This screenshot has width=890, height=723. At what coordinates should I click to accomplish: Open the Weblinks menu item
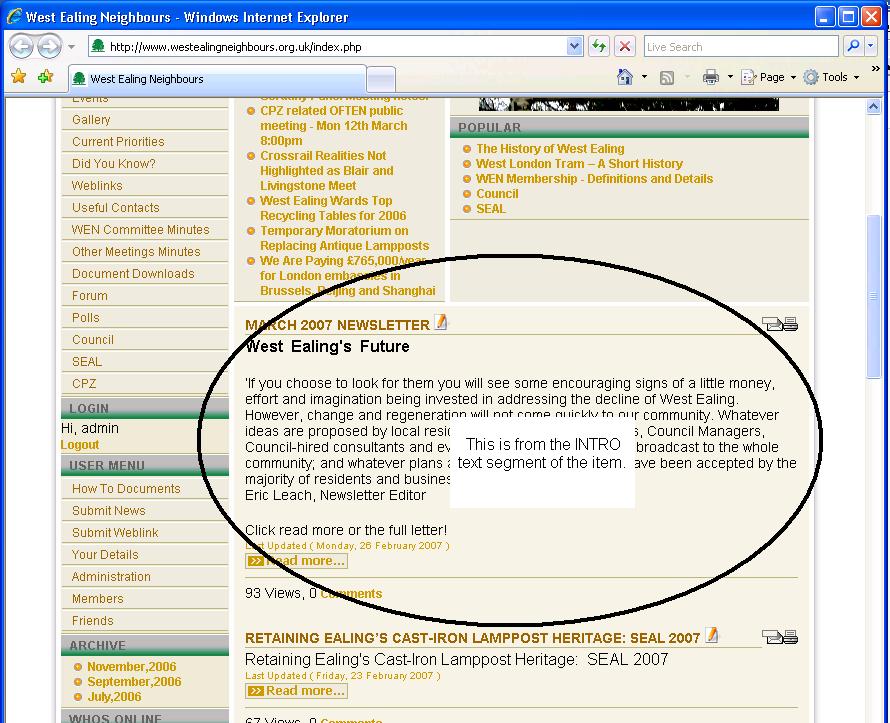97,186
